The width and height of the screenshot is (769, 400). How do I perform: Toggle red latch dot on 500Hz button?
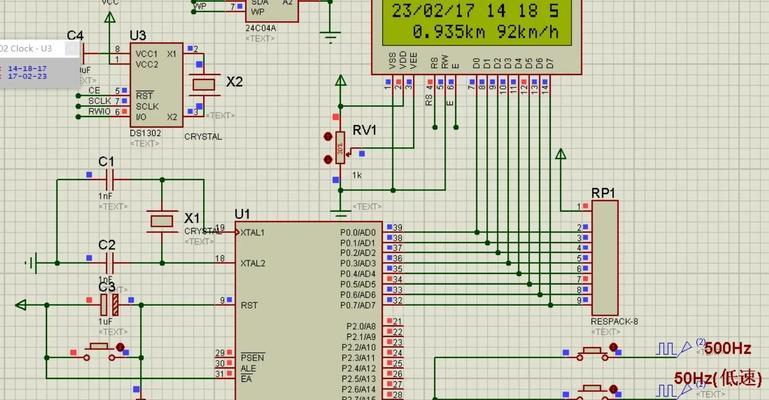[613, 347]
